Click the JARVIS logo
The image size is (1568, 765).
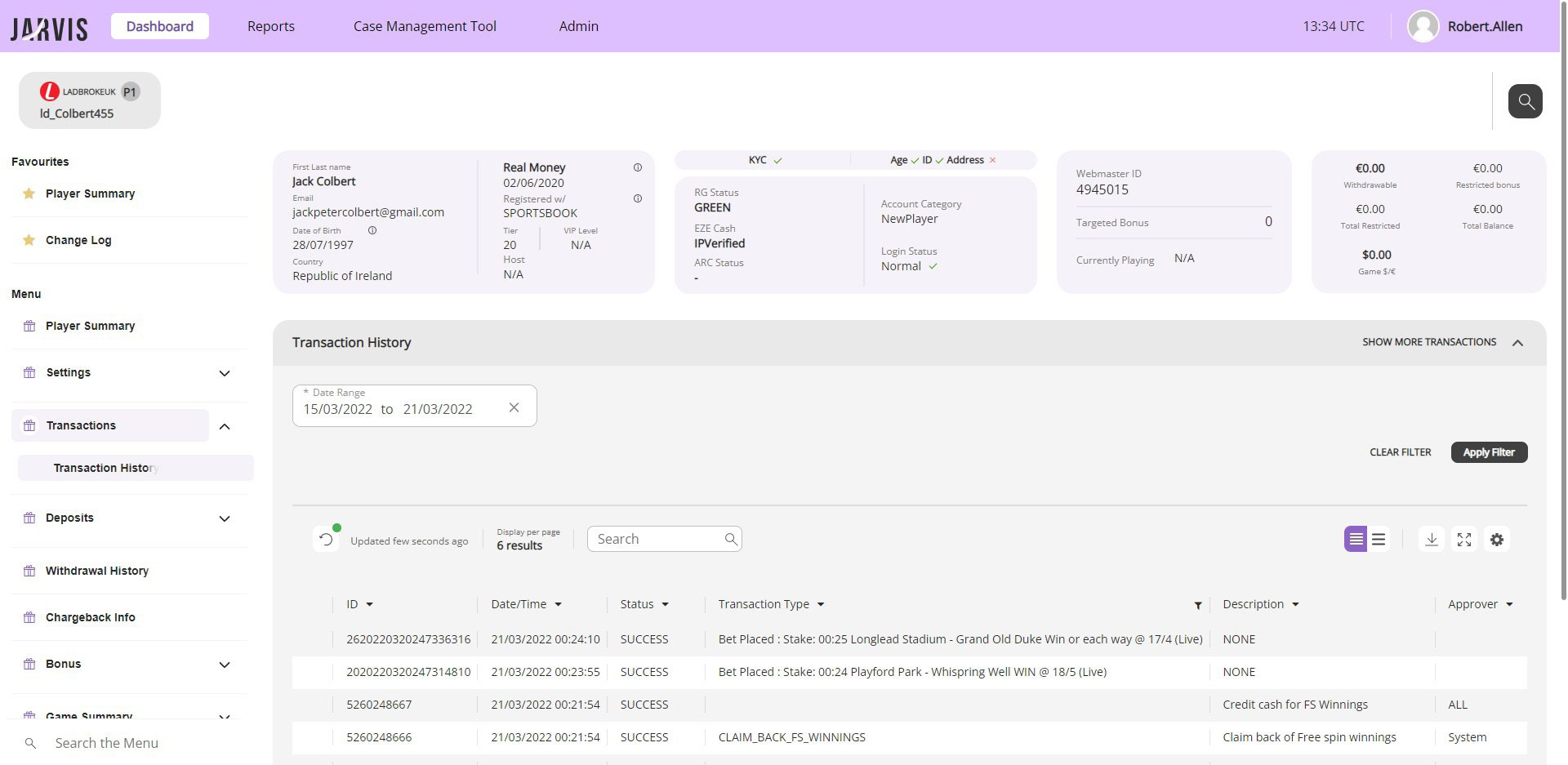pos(49,29)
